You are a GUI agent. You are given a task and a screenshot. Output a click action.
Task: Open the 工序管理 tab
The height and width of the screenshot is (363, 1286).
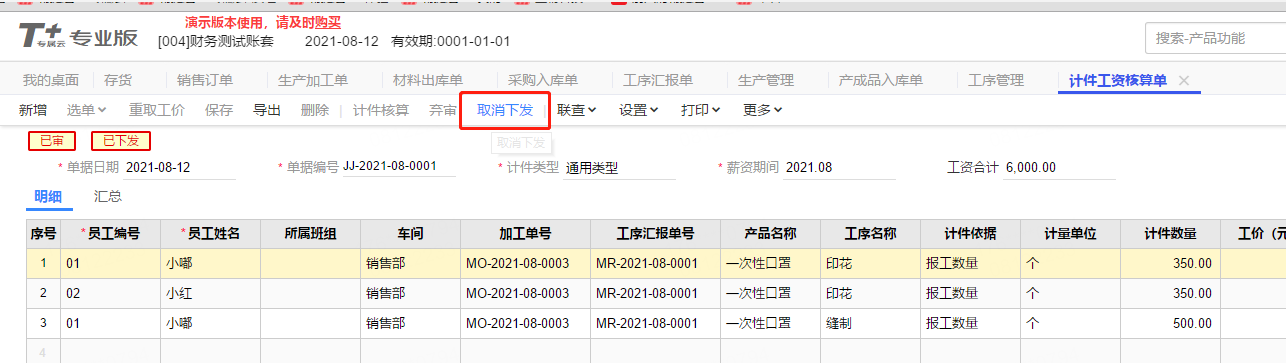point(996,80)
